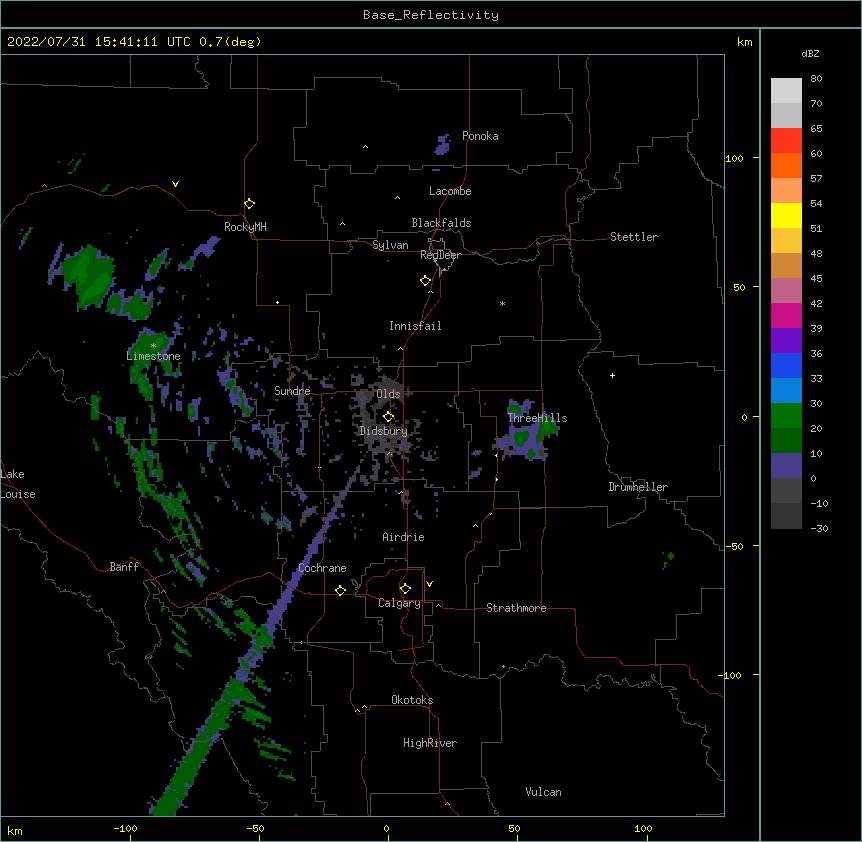This screenshot has width=862, height=842.
Task: Click the white asterisk marker east of Innisfail
Action: (x=502, y=303)
